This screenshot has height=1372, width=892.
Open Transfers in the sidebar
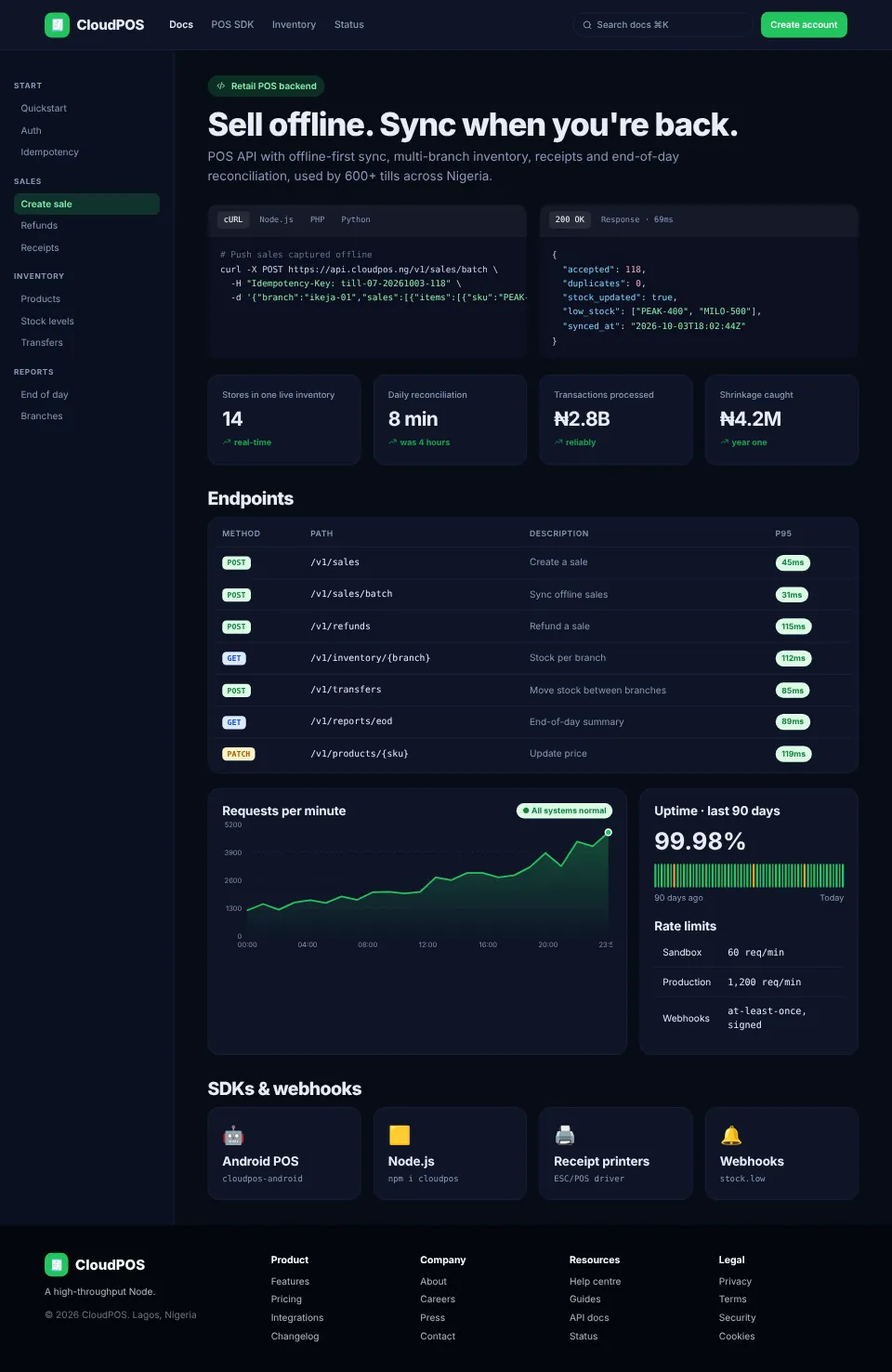(86, 343)
